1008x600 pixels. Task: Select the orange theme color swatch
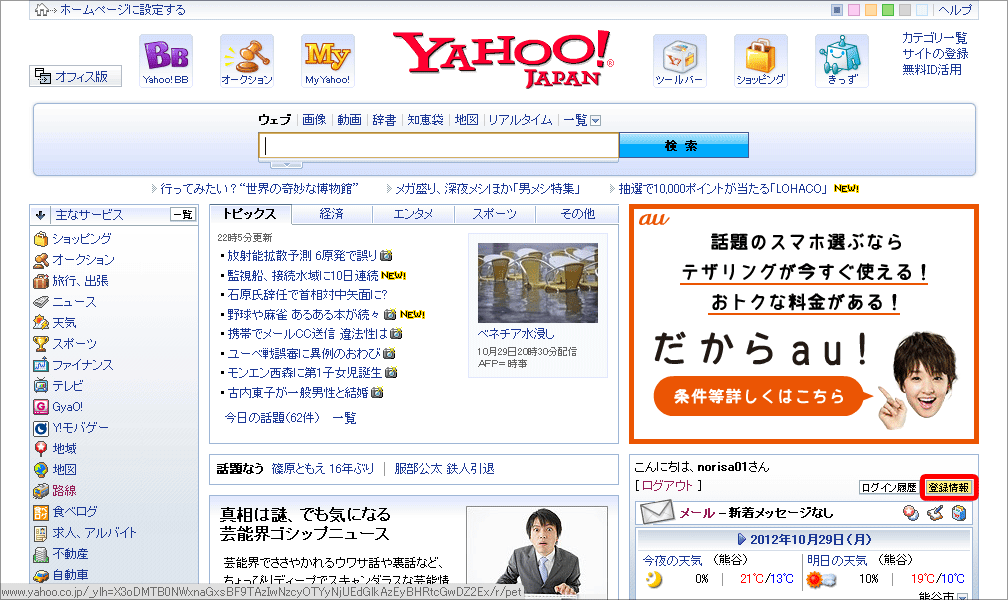(871, 10)
